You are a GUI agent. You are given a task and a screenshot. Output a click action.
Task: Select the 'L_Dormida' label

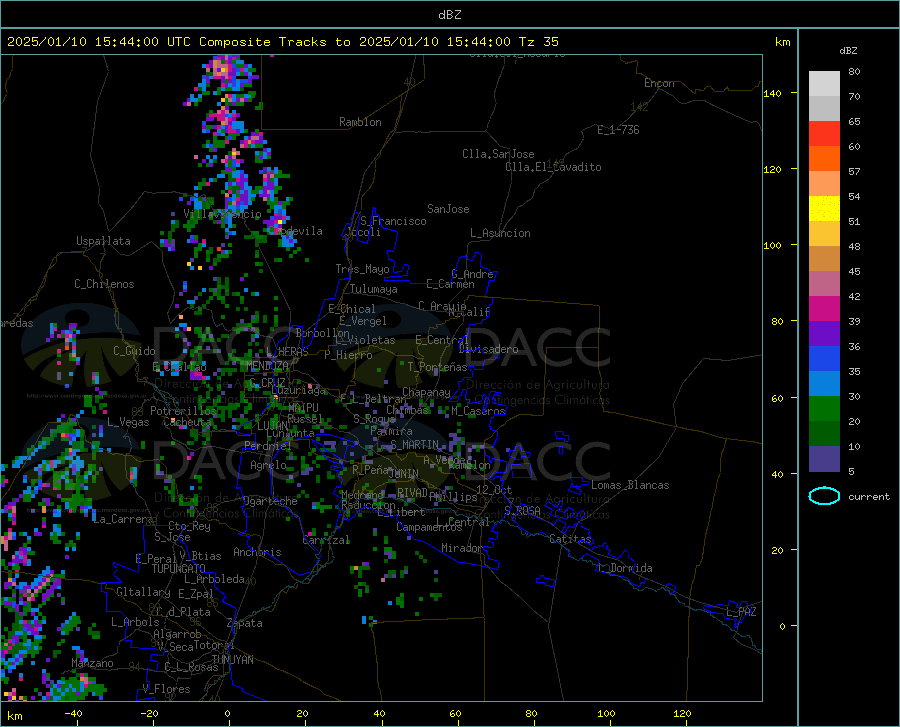pos(624,568)
